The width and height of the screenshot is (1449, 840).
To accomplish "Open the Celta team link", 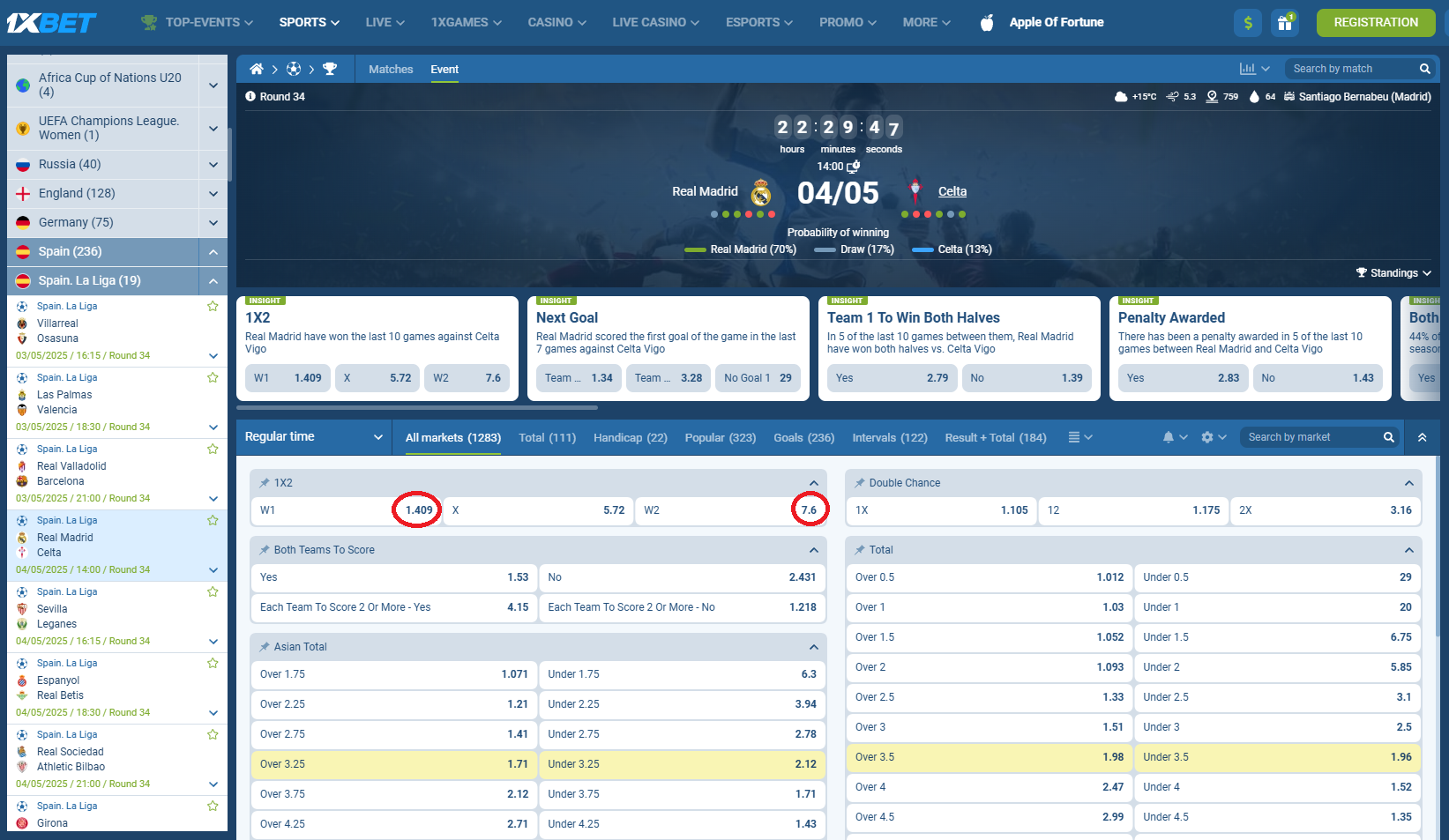I will coord(952,191).
